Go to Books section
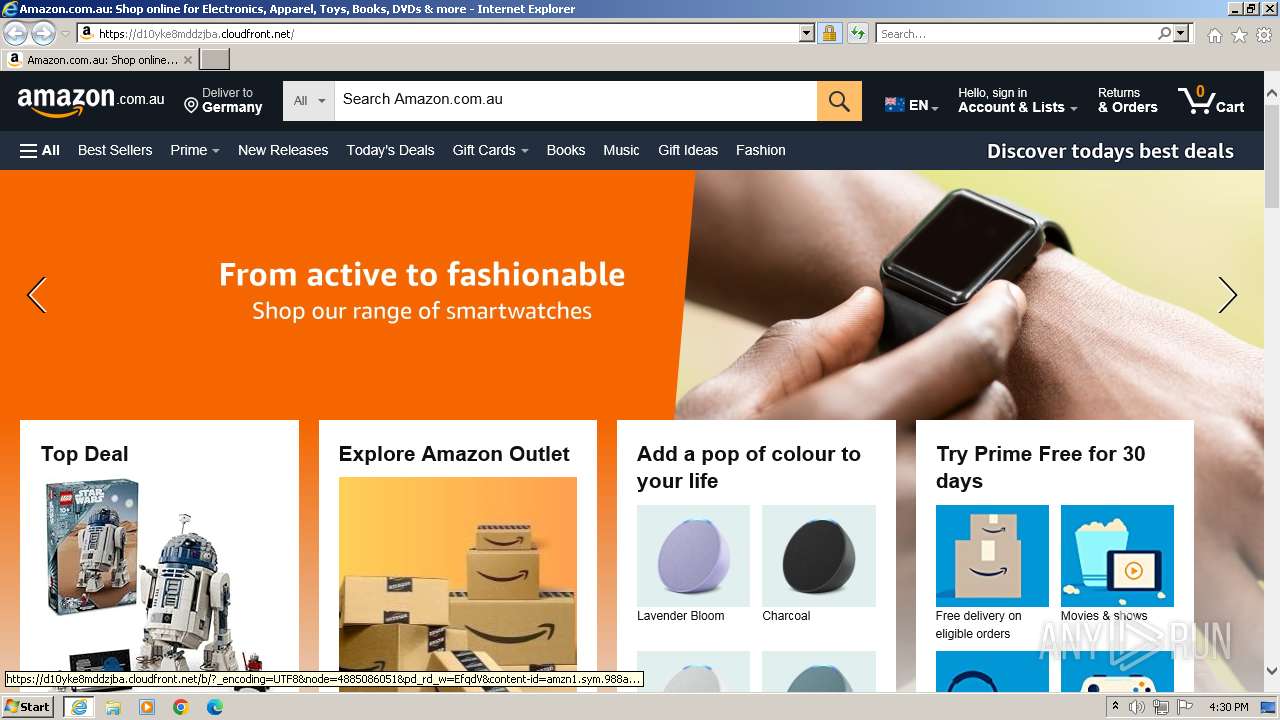Screen dimensions: 1280x720 coord(566,150)
